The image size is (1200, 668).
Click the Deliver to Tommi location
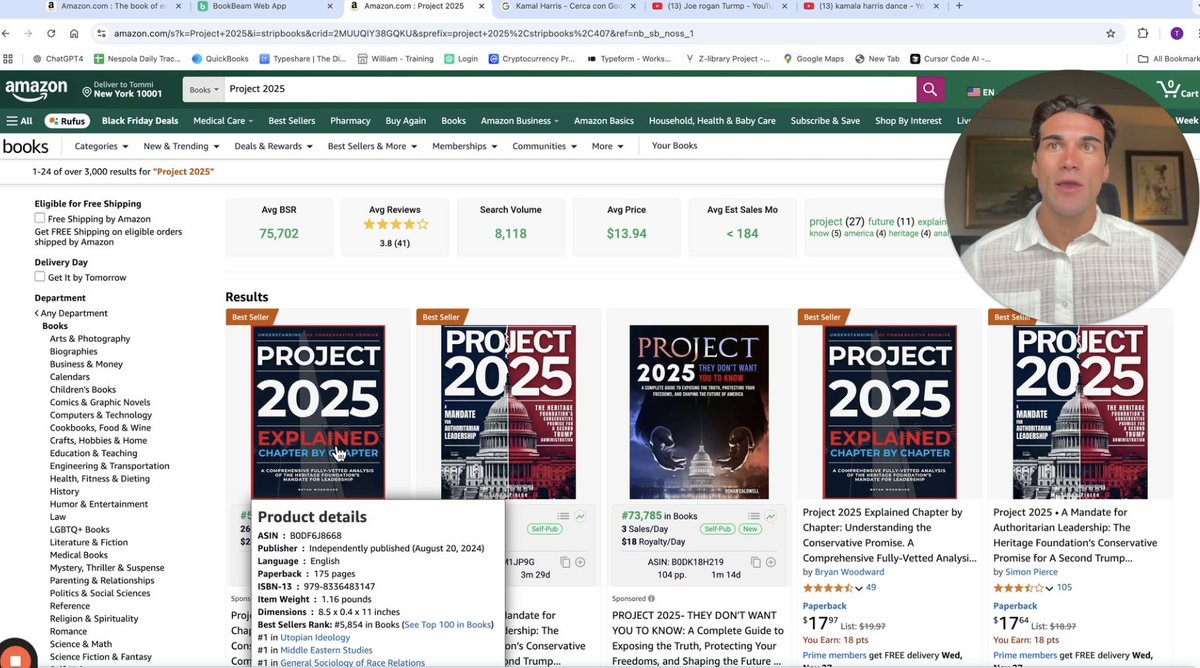120,89
